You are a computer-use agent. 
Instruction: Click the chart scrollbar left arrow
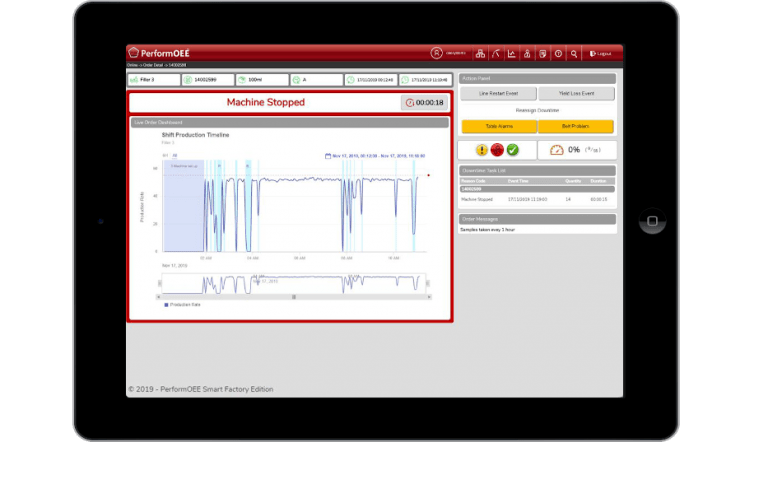[158, 297]
